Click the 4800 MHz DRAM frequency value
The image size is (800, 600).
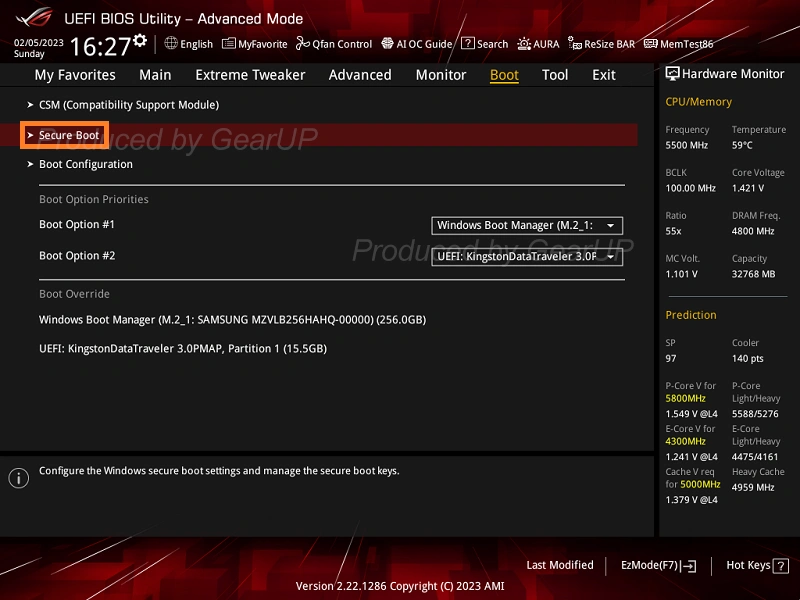click(753, 231)
